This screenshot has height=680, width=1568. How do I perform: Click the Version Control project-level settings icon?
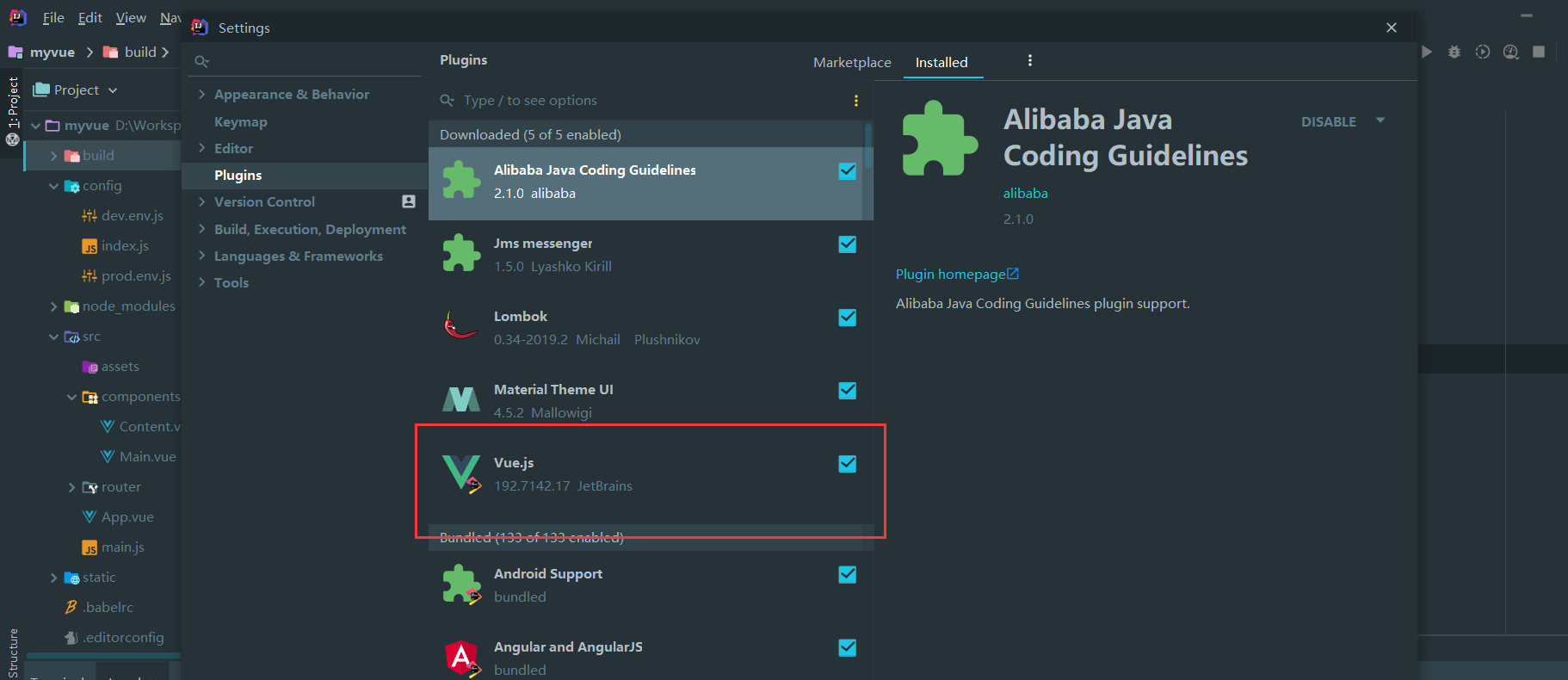pyautogui.click(x=409, y=201)
